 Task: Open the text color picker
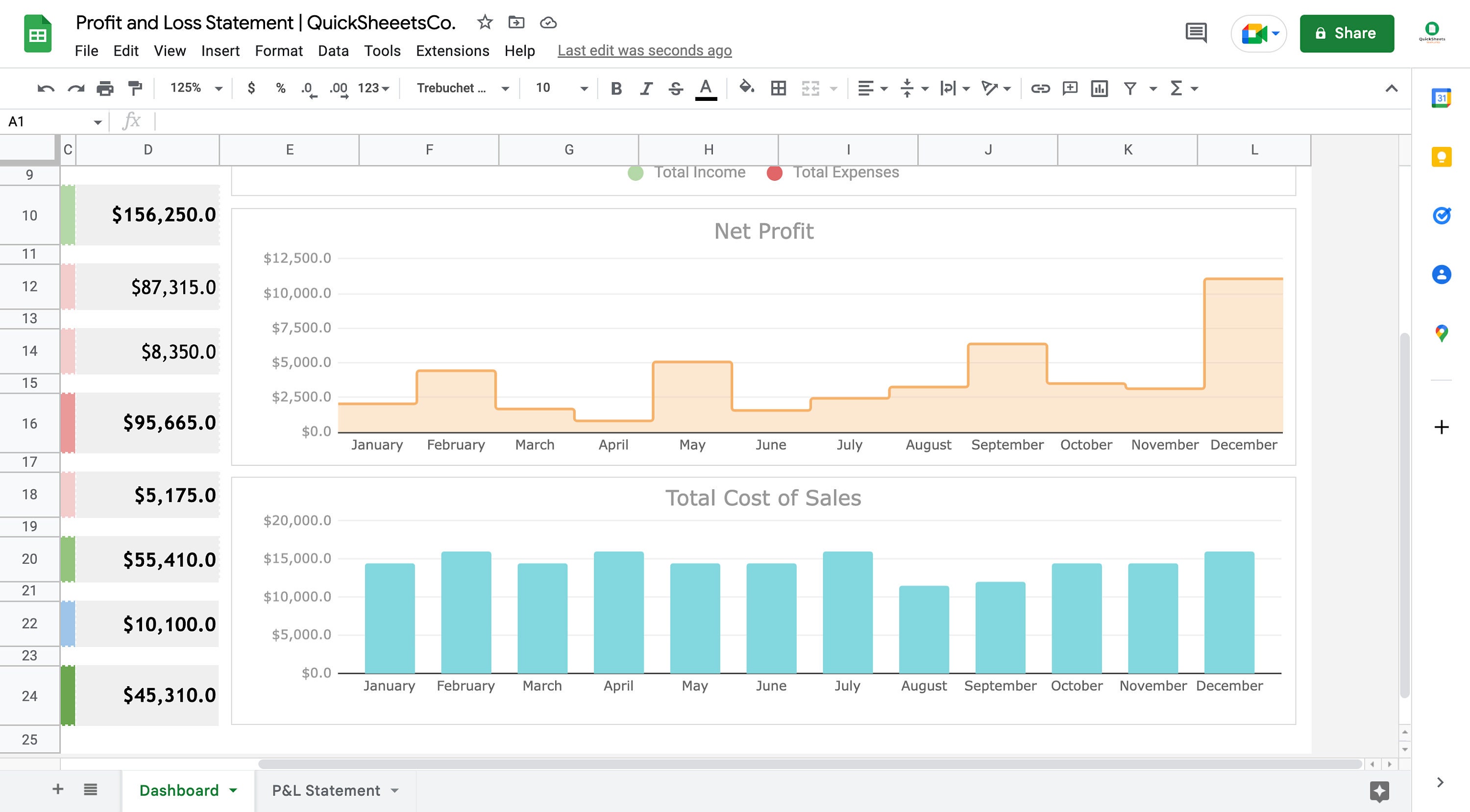pos(706,88)
